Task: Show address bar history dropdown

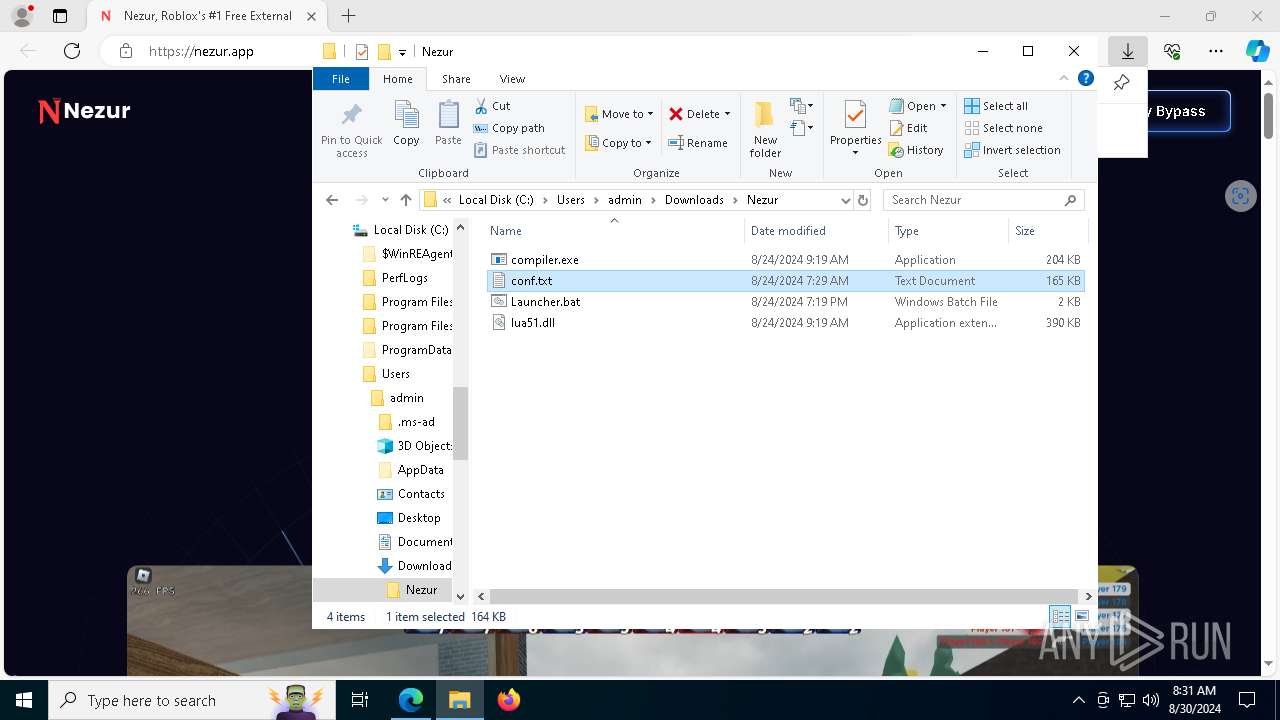Action: click(x=845, y=200)
